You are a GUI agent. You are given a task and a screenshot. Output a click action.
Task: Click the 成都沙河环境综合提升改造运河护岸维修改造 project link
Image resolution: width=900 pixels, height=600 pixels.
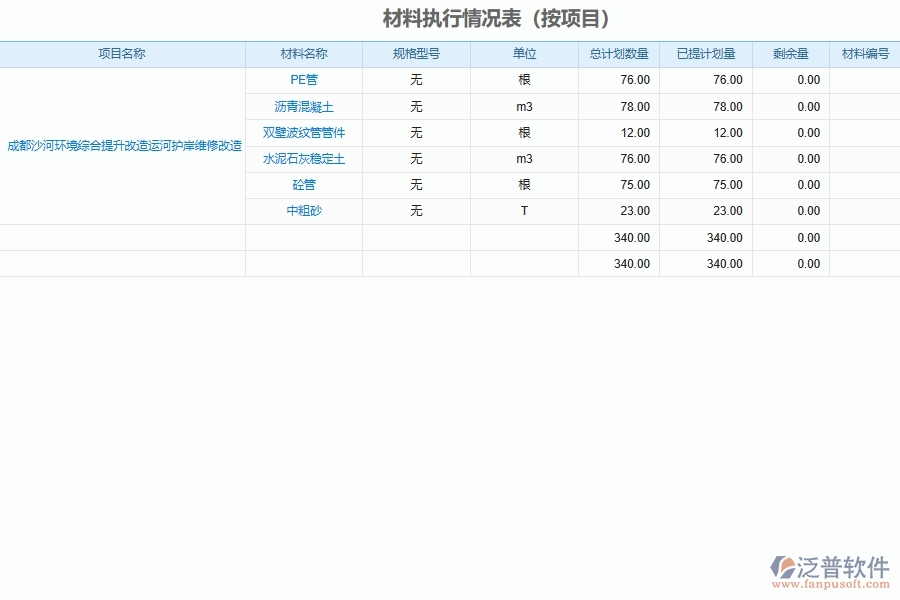click(123, 145)
